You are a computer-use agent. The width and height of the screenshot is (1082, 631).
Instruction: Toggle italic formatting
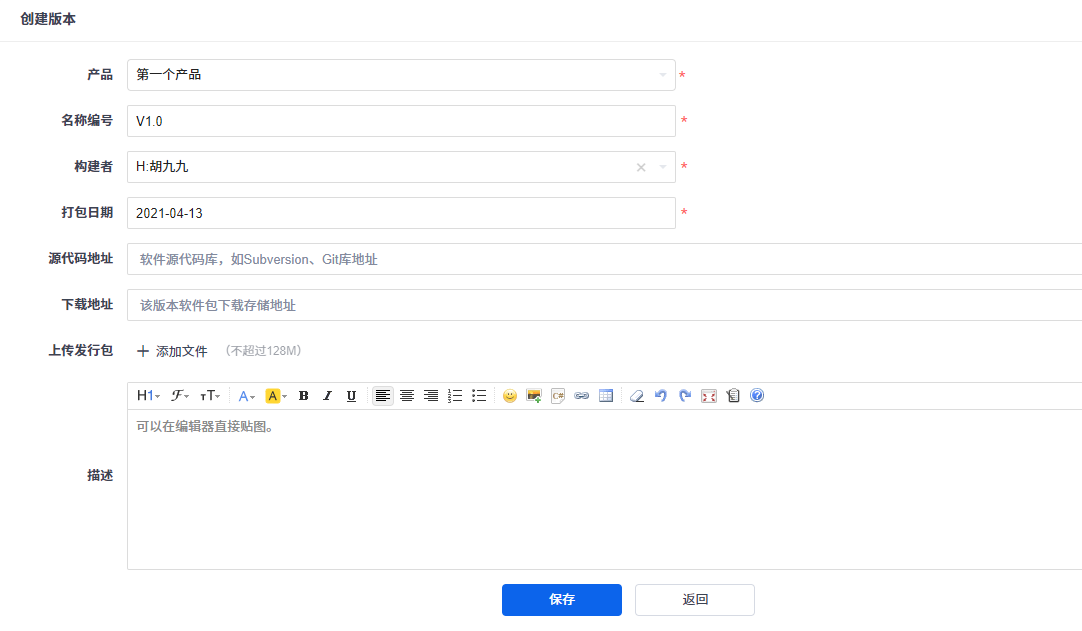327,396
